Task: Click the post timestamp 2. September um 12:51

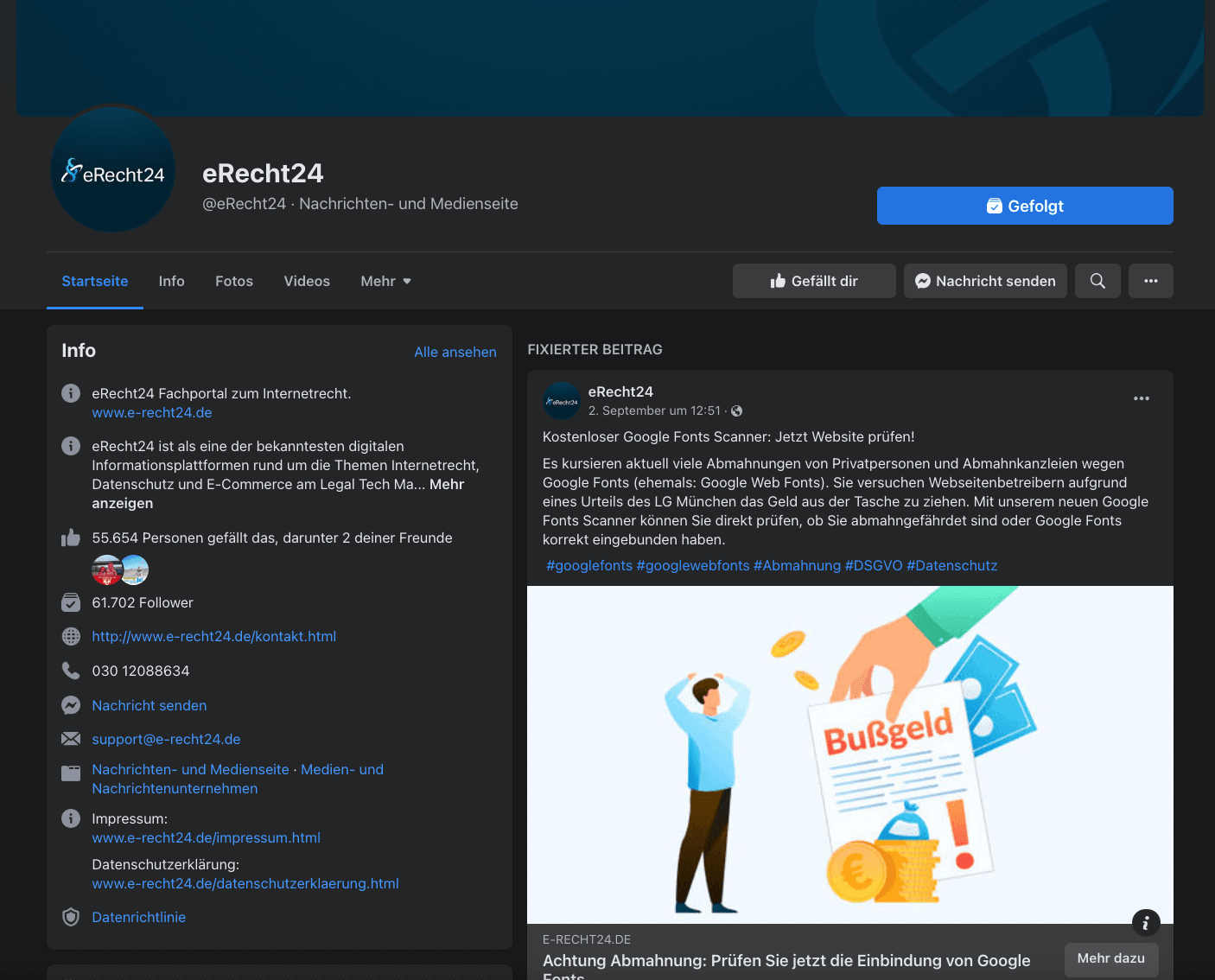Action: pyautogui.click(x=654, y=410)
